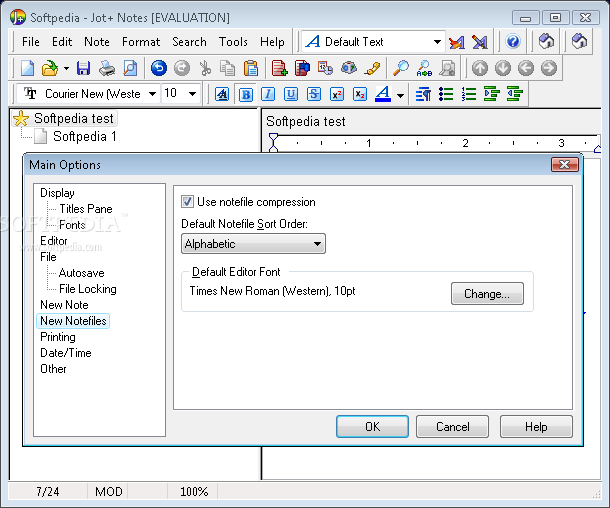Screen dimensions: 610x508
Task: Apply subscript formatting
Action: 360,95
